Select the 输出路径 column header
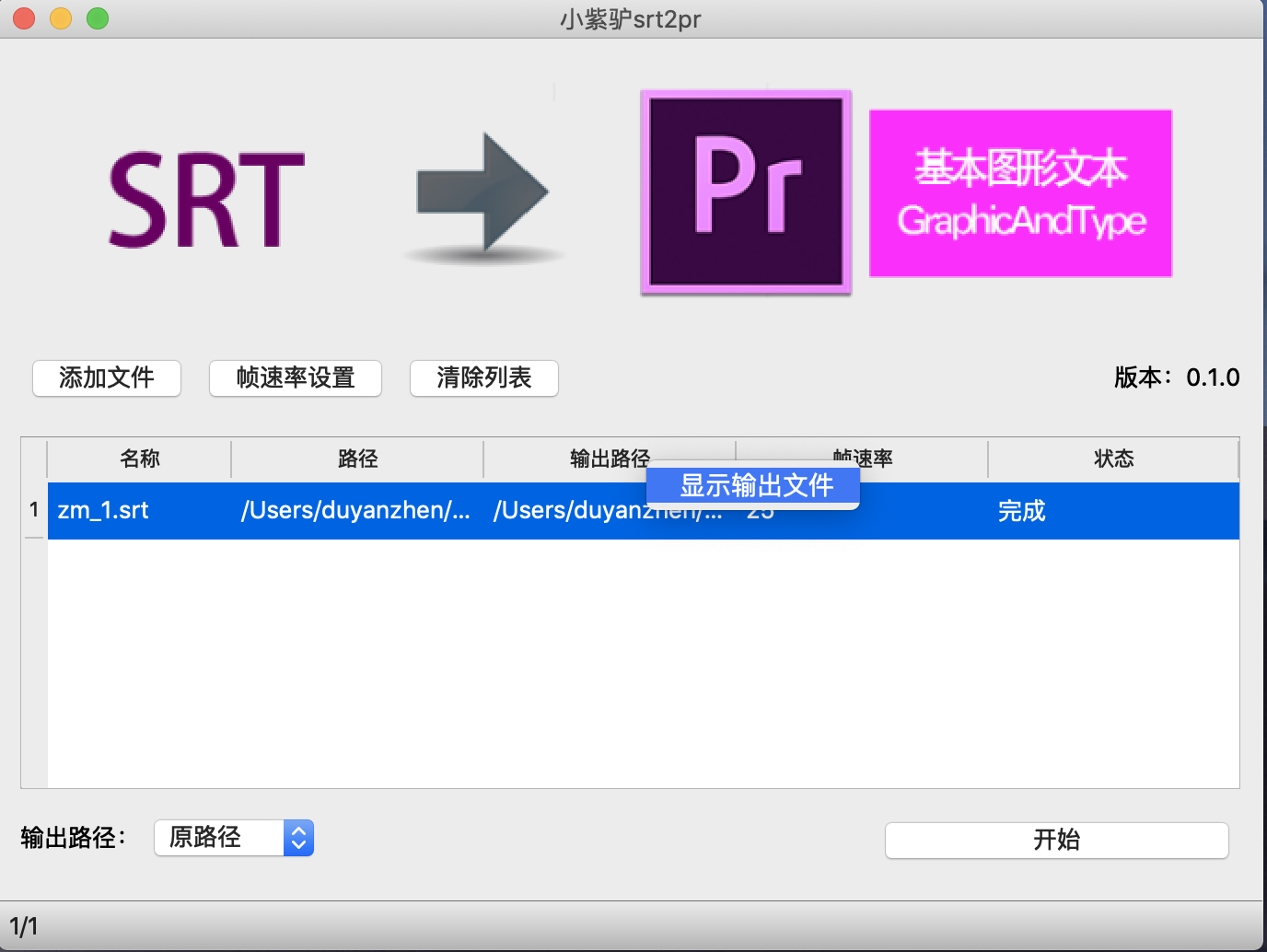Image resolution: width=1267 pixels, height=952 pixels. click(610, 458)
